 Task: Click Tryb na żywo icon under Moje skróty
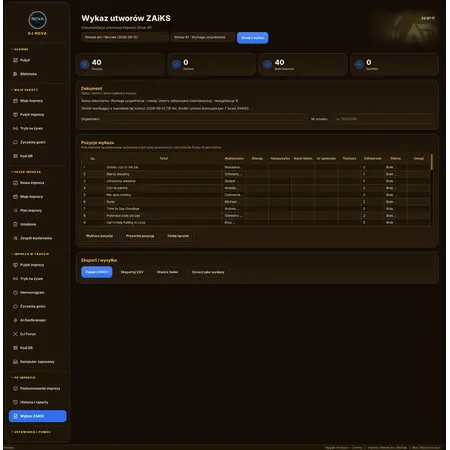[x=15, y=128]
